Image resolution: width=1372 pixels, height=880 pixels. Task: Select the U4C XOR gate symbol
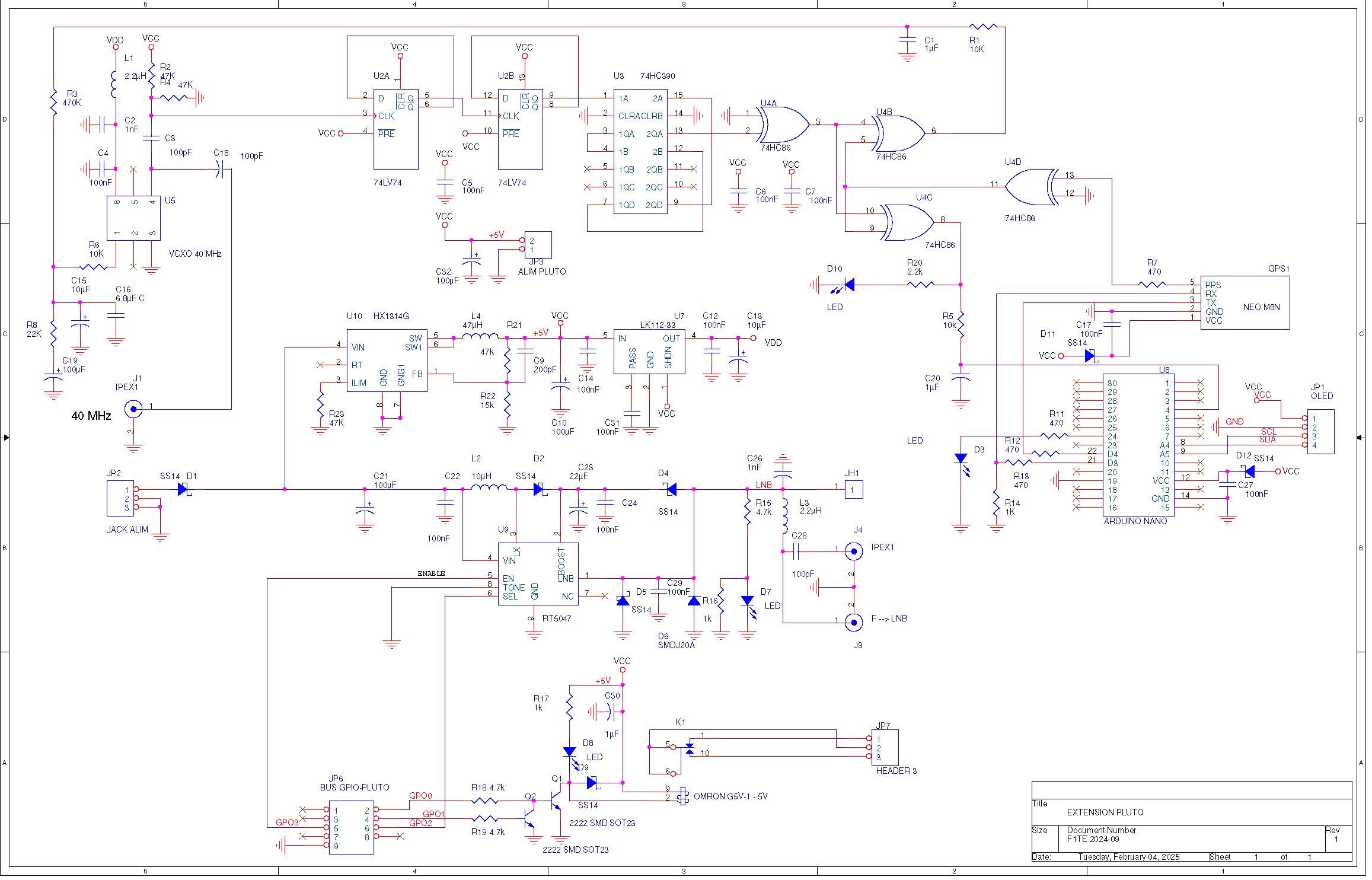click(x=908, y=223)
